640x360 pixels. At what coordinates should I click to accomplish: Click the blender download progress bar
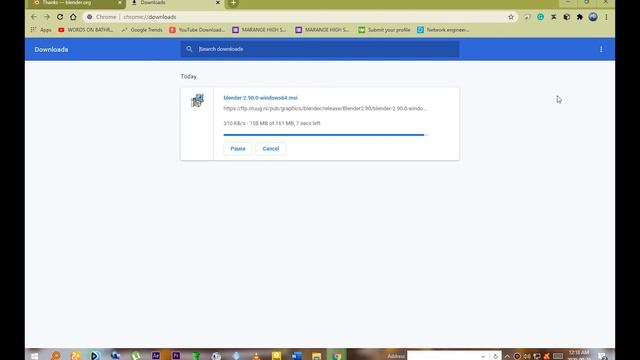click(325, 135)
